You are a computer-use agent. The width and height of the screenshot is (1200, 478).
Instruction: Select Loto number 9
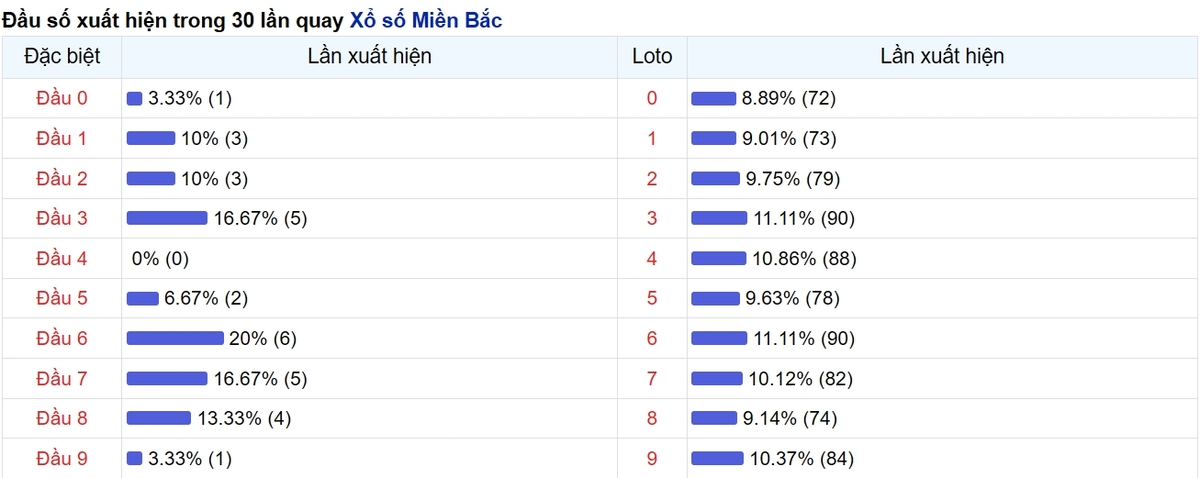(x=652, y=458)
